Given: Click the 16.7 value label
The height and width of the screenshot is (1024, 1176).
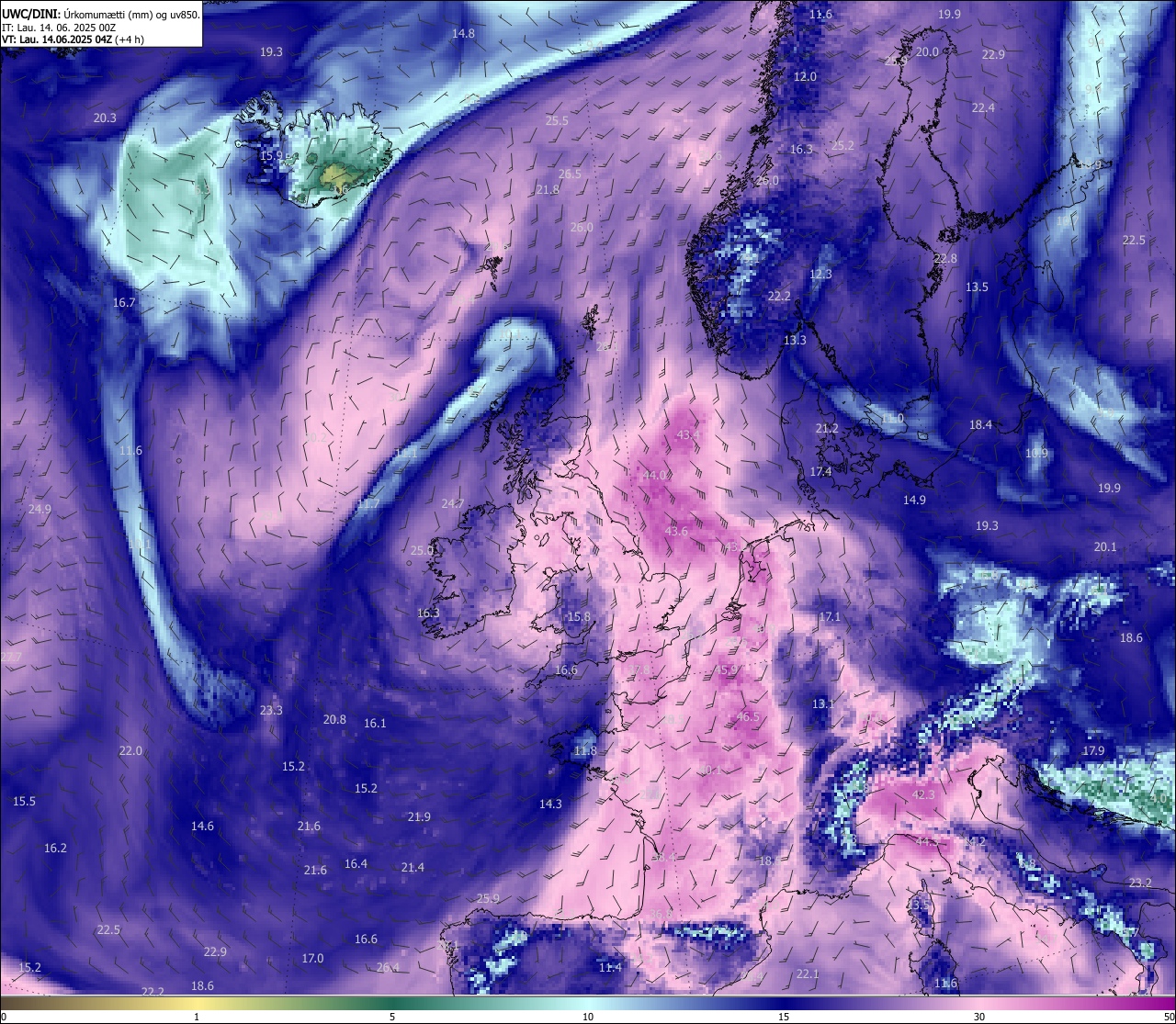Looking at the screenshot, I should (x=124, y=302).
